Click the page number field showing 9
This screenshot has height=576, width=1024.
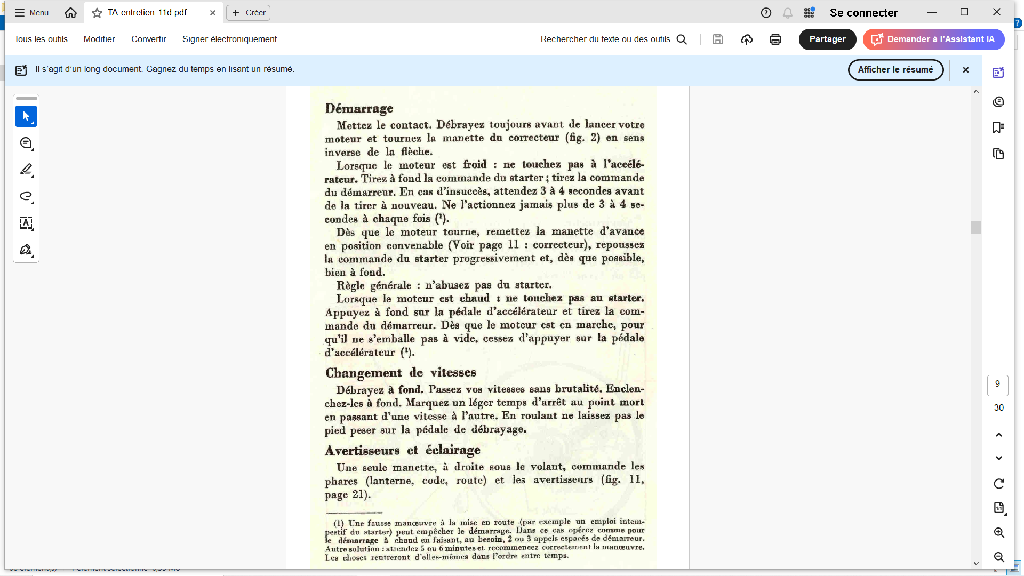(x=996, y=383)
